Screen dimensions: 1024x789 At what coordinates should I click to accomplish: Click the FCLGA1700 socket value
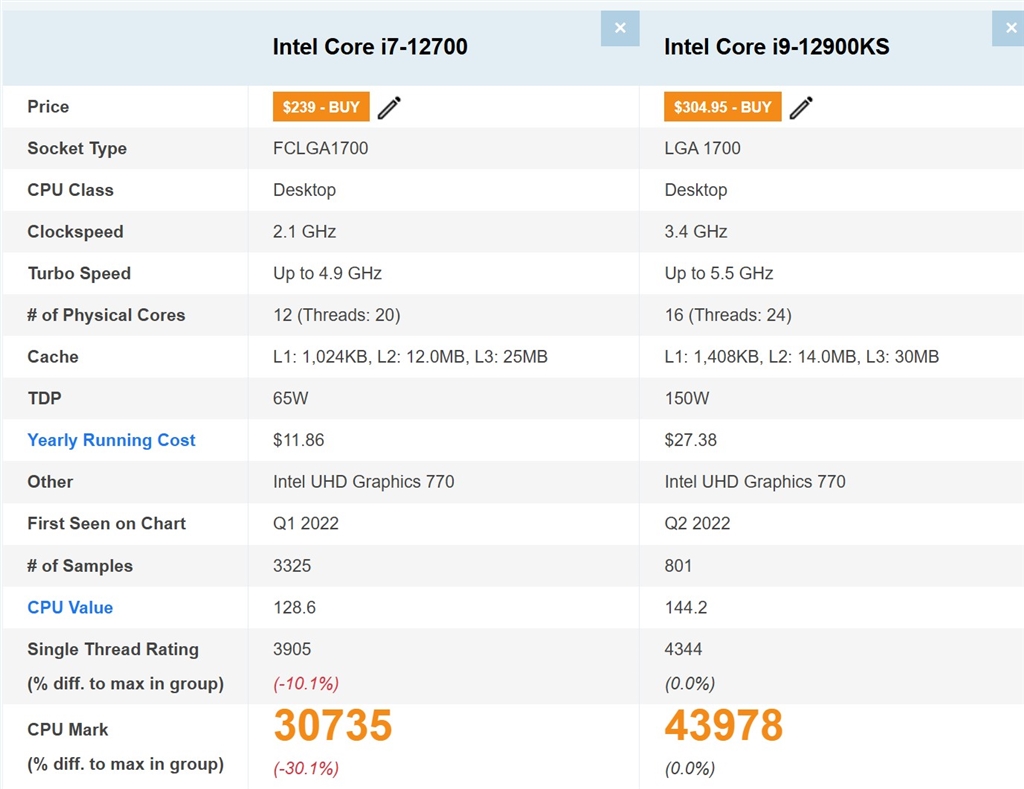click(320, 148)
